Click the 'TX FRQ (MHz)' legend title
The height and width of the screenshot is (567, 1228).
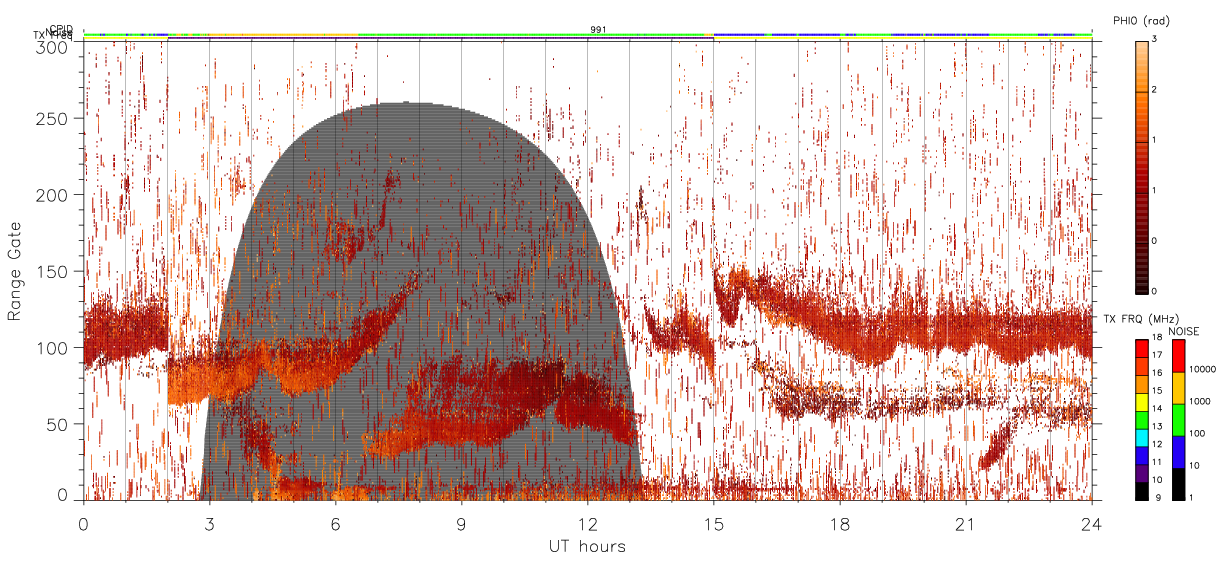[1141, 318]
